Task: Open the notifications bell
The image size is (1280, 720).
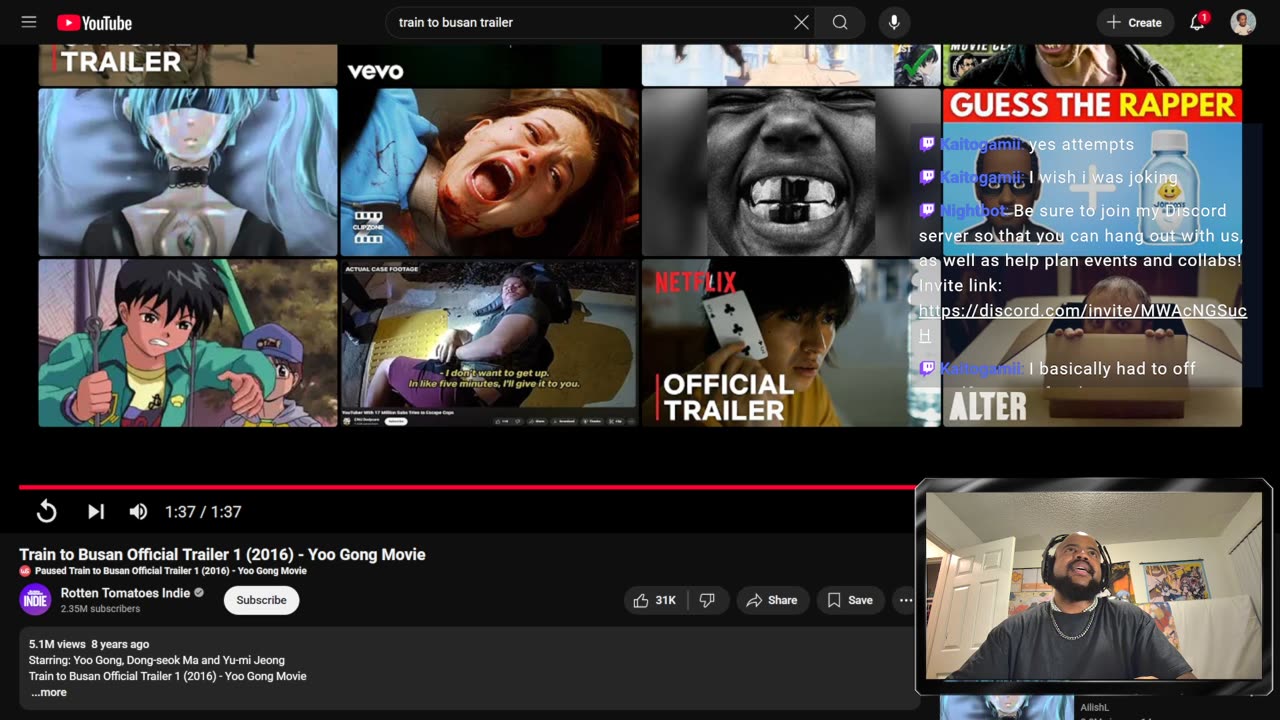Action: point(1197,22)
